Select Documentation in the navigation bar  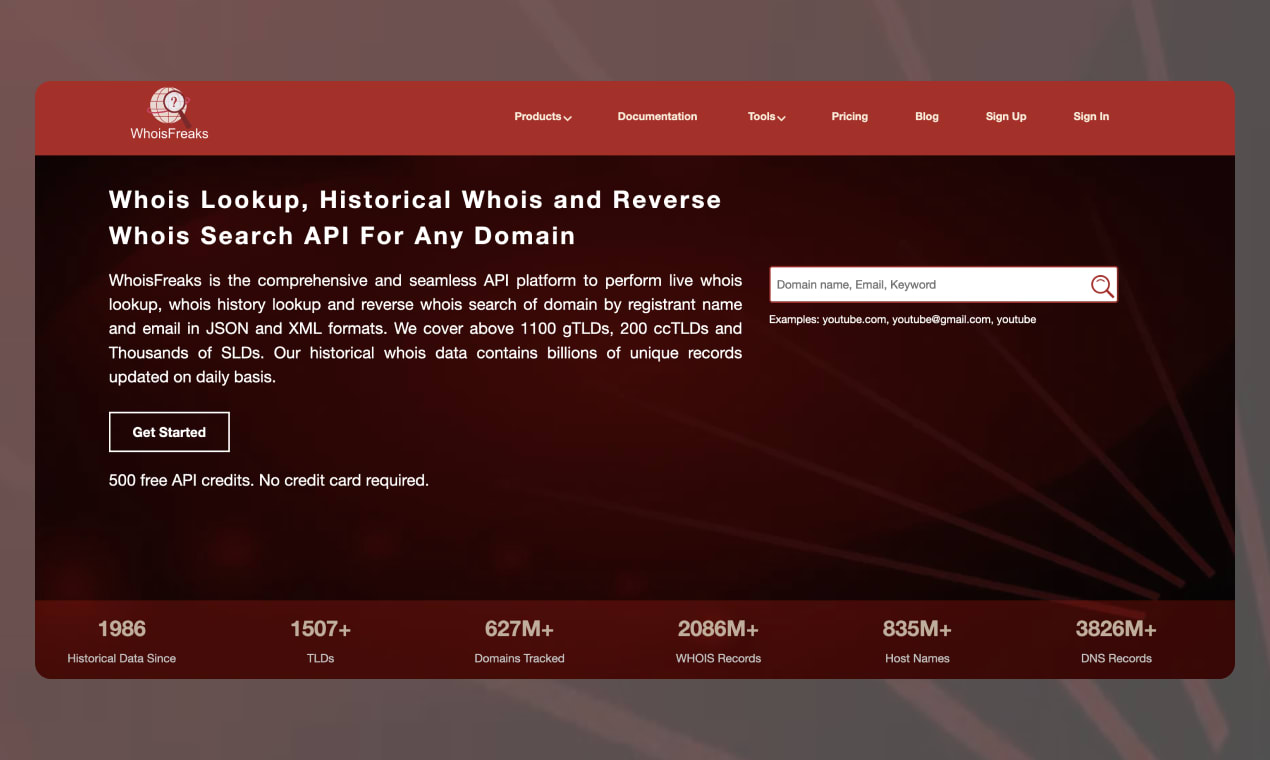[657, 117]
